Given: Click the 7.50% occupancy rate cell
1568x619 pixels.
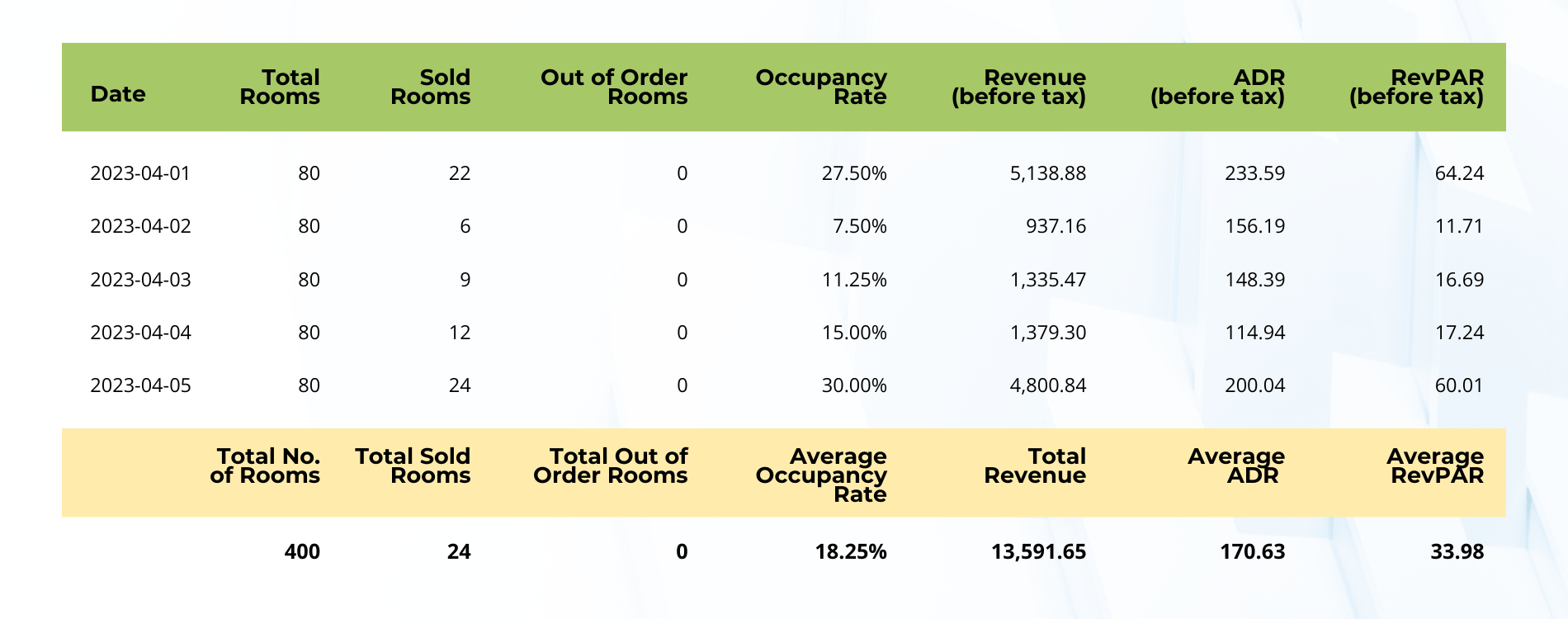Looking at the screenshot, I should pyautogui.click(x=859, y=226).
